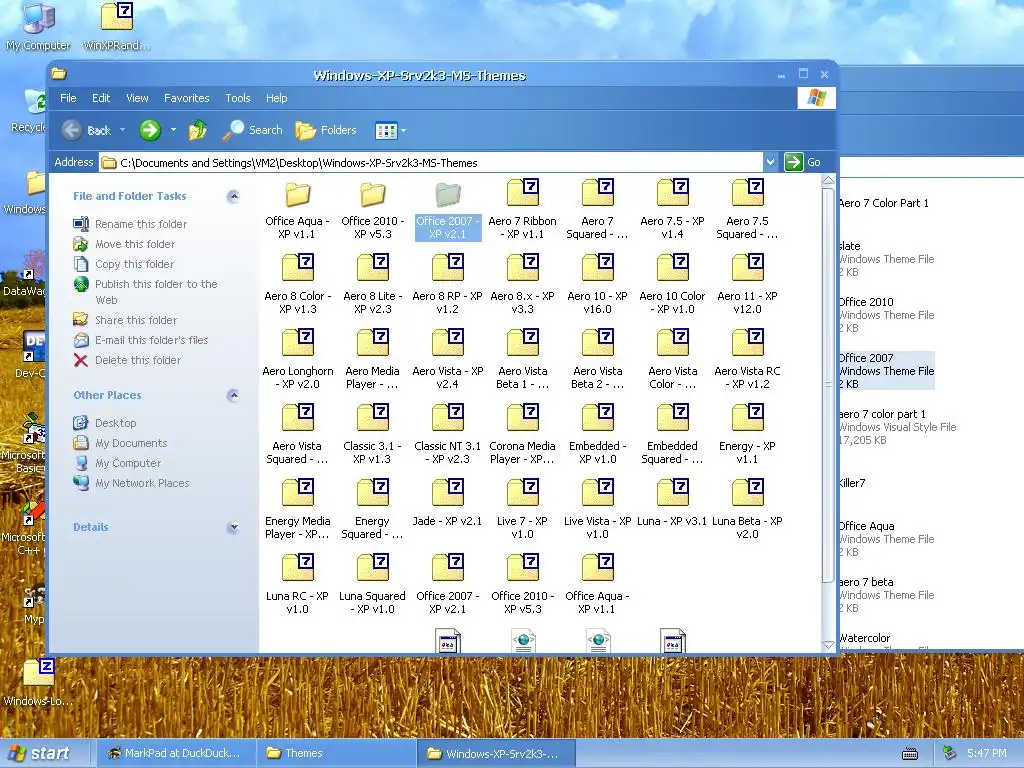Select the Aero 7.5 - XP v1.4 archive
Screen dimensions: 1024x768
click(672, 209)
